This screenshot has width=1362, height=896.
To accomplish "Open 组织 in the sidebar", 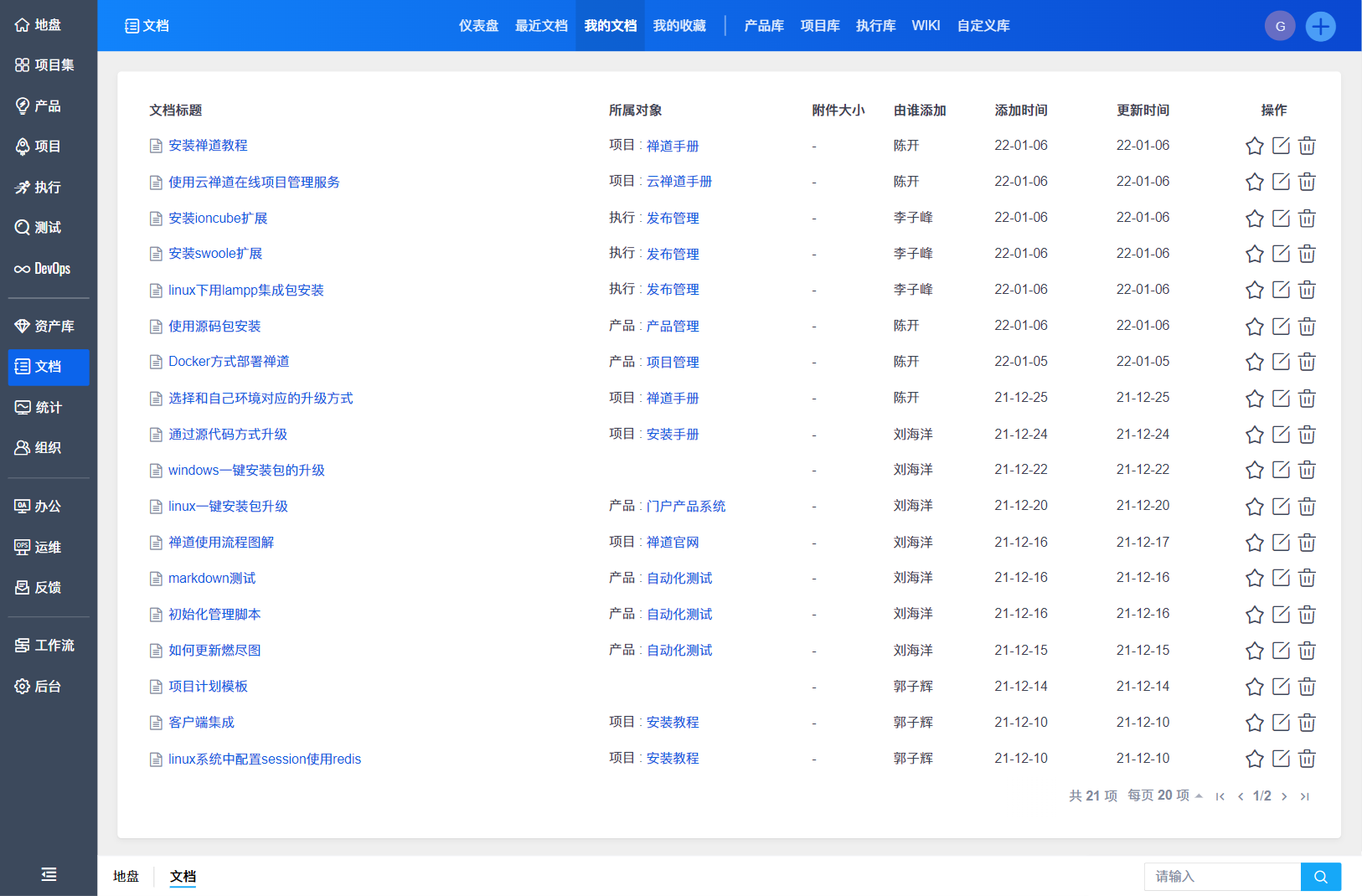I will pos(39,448).
